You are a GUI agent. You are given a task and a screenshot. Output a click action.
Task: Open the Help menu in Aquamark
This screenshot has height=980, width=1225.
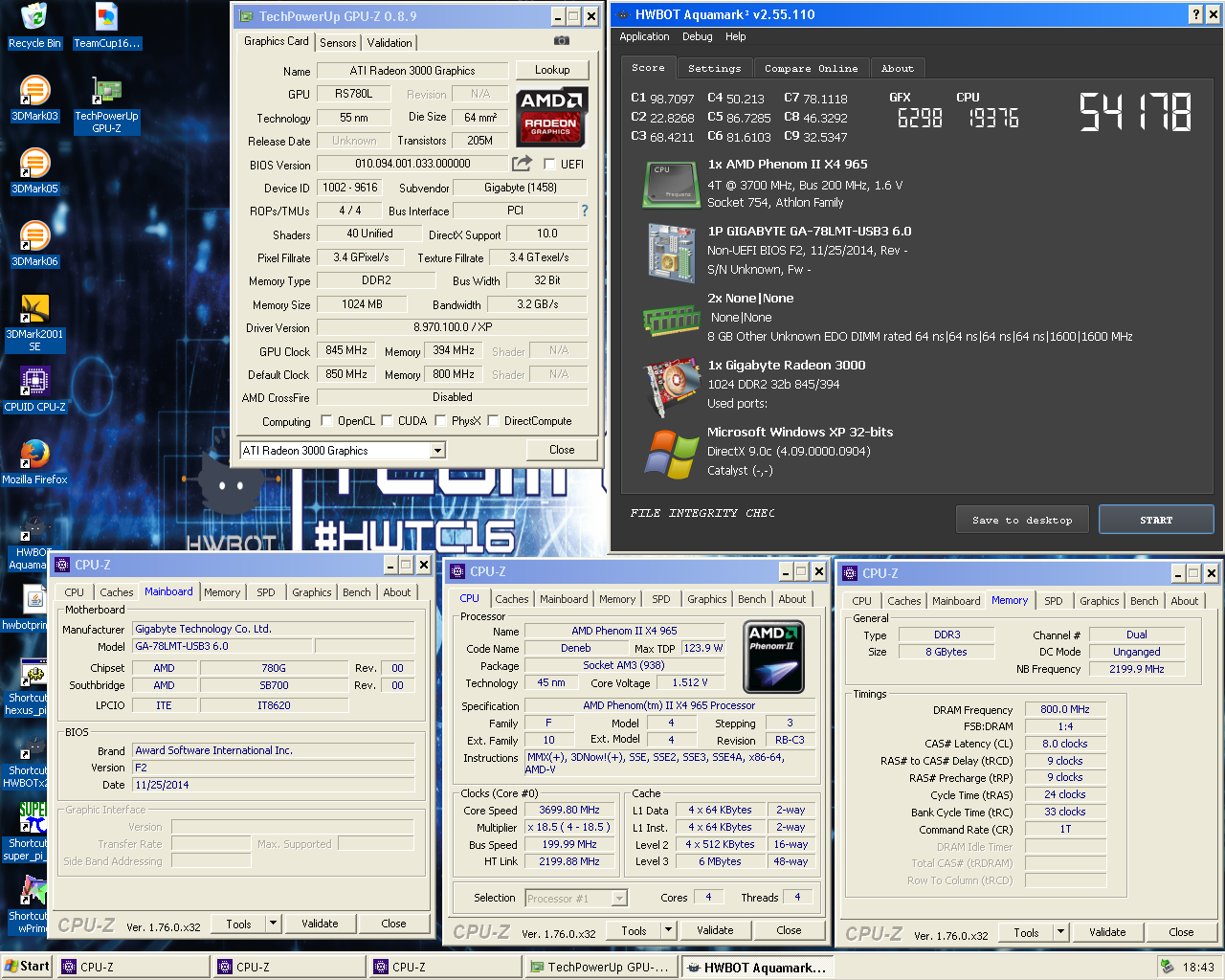click(x=735, y=36)
